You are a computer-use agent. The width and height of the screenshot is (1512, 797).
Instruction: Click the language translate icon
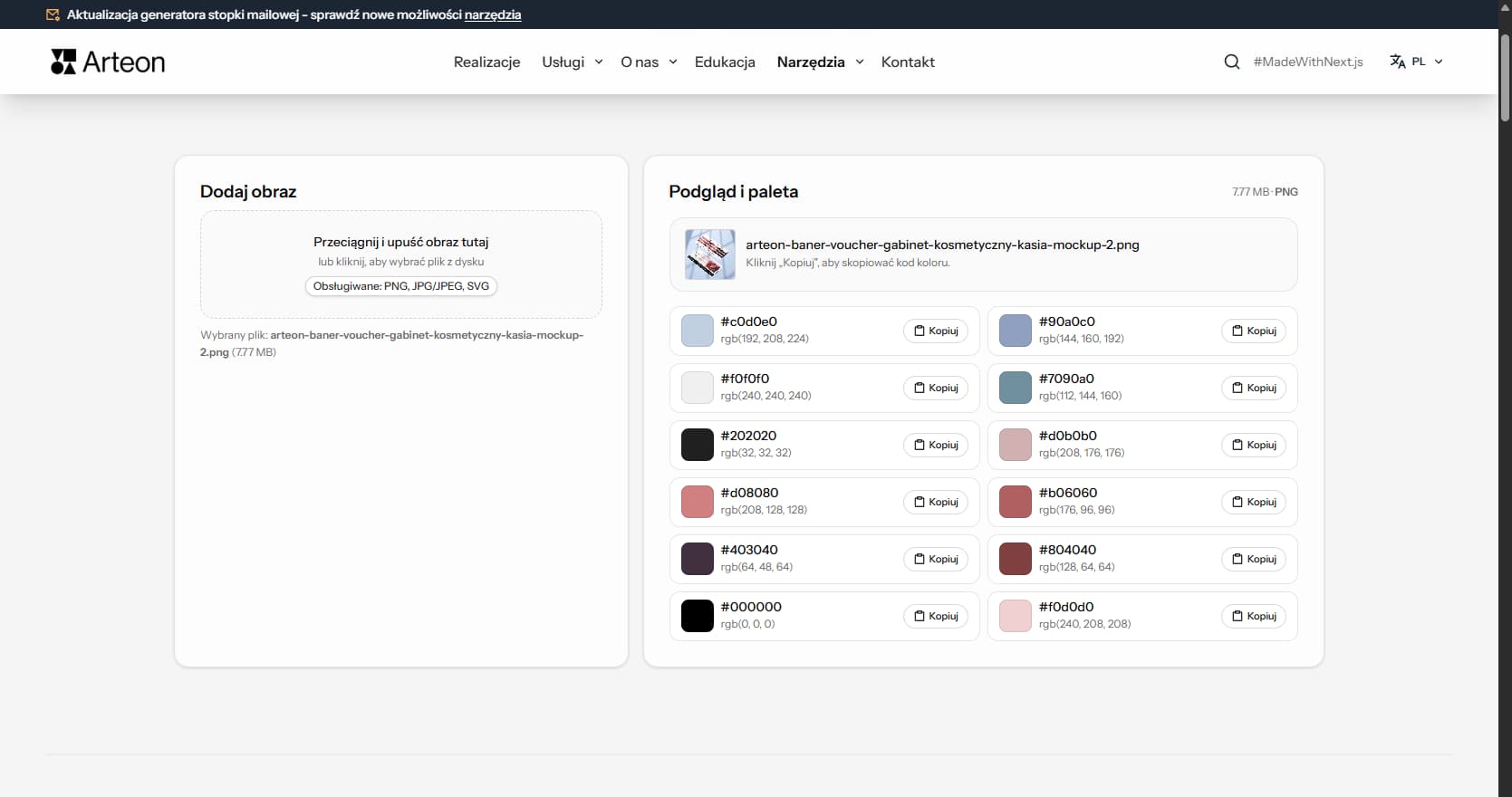(x=1397, y=62)
